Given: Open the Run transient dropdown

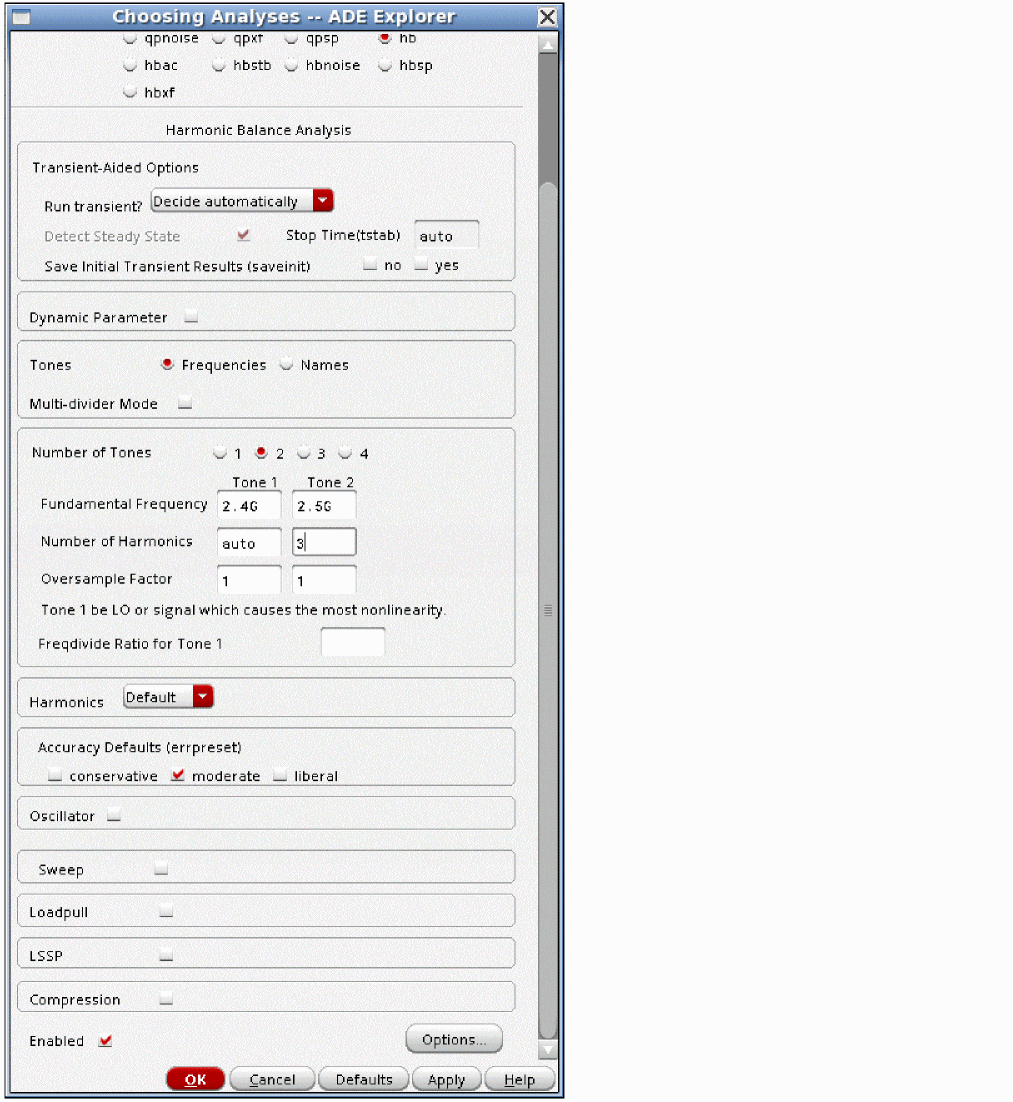Looking at the screenshot, I should (242, 201).
